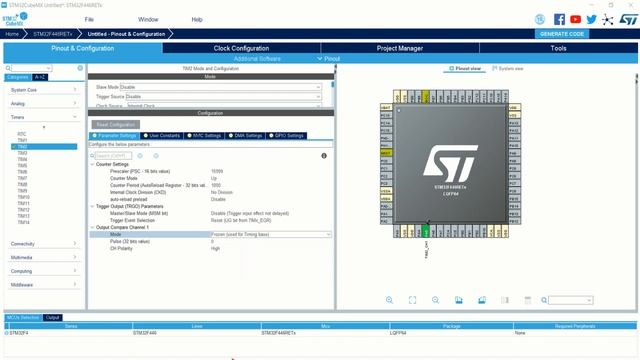640x360 pixels.
Task: Collapse Trigger Output (TRGO) Parameters group
Action: [x=92, y=206]
